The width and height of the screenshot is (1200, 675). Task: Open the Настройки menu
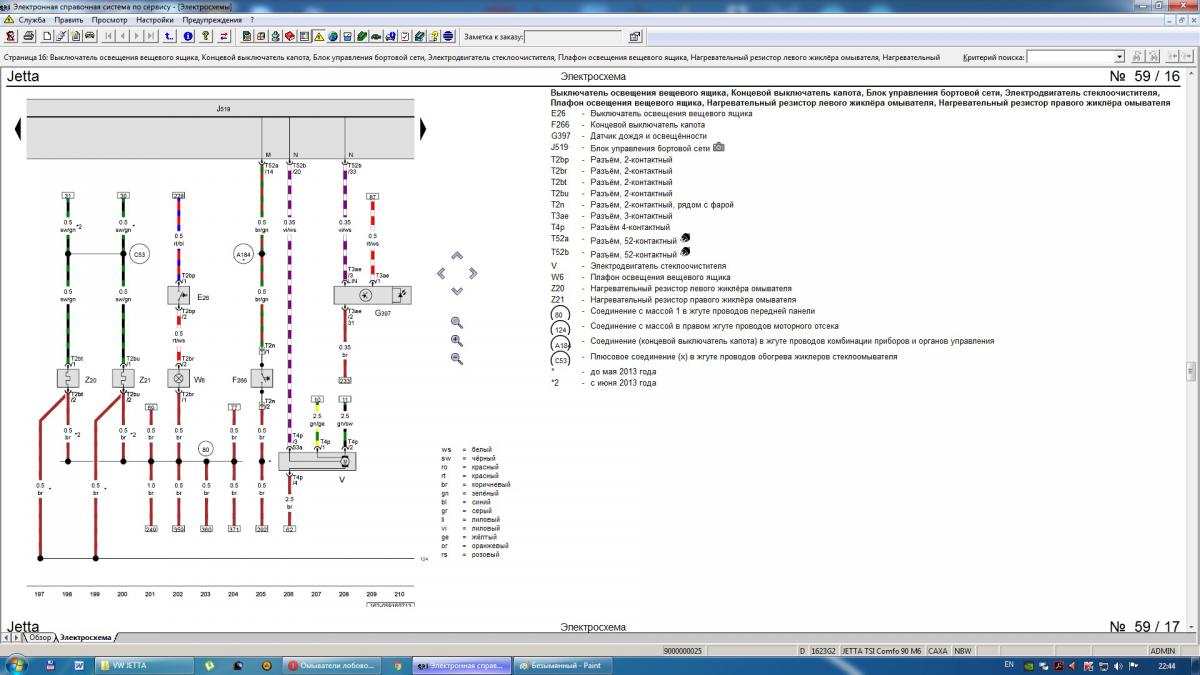point(155,19)
